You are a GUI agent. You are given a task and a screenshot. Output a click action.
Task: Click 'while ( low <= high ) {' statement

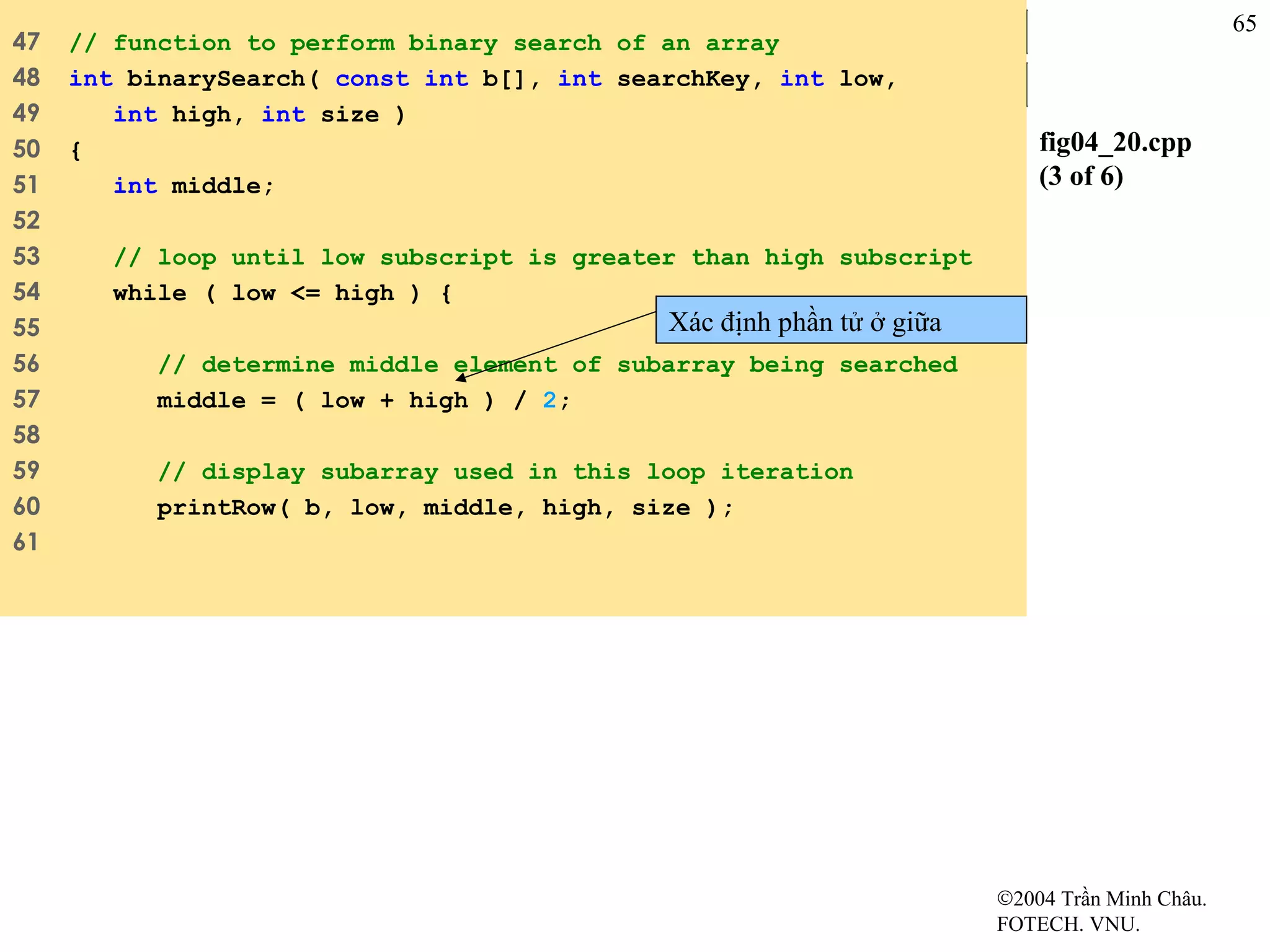coord(282,293)
